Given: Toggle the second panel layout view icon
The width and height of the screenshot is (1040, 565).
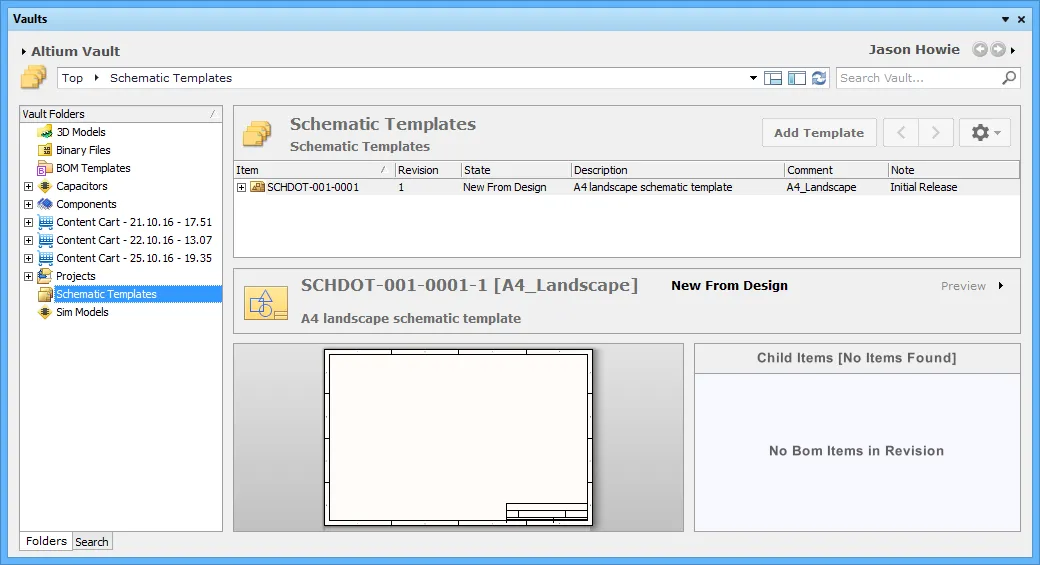Looking at the screenshot, I should pyautogui.click(x=797, y=78).
